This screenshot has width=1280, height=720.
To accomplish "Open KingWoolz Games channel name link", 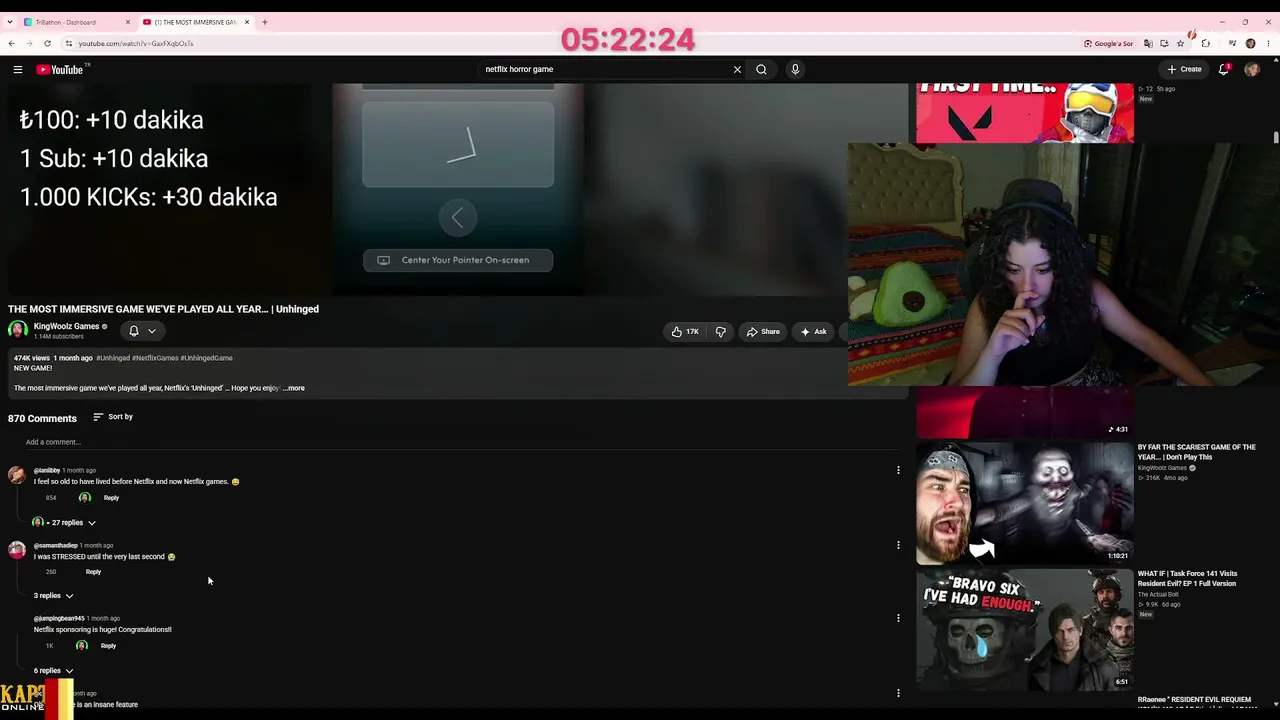I will click(66, 326).
